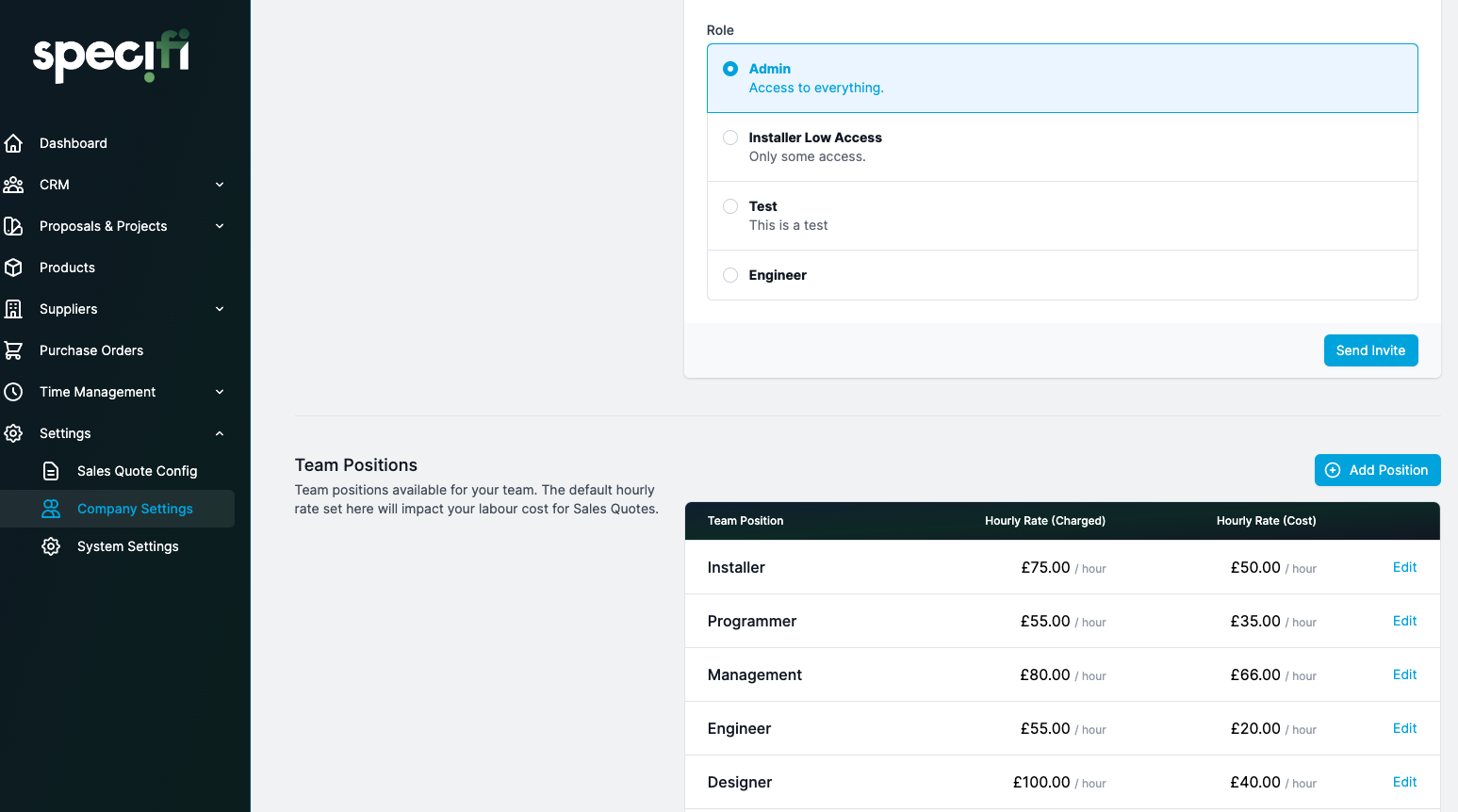1458x812 pixels.
Task: Click the Send Invite button
Action: coord(1370,350)
